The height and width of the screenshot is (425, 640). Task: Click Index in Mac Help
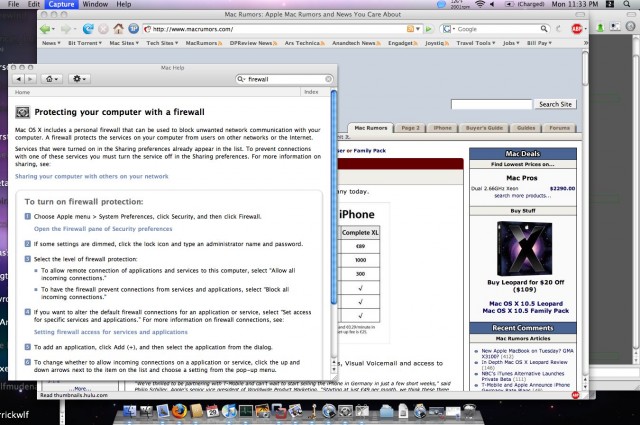coord(311,92)
